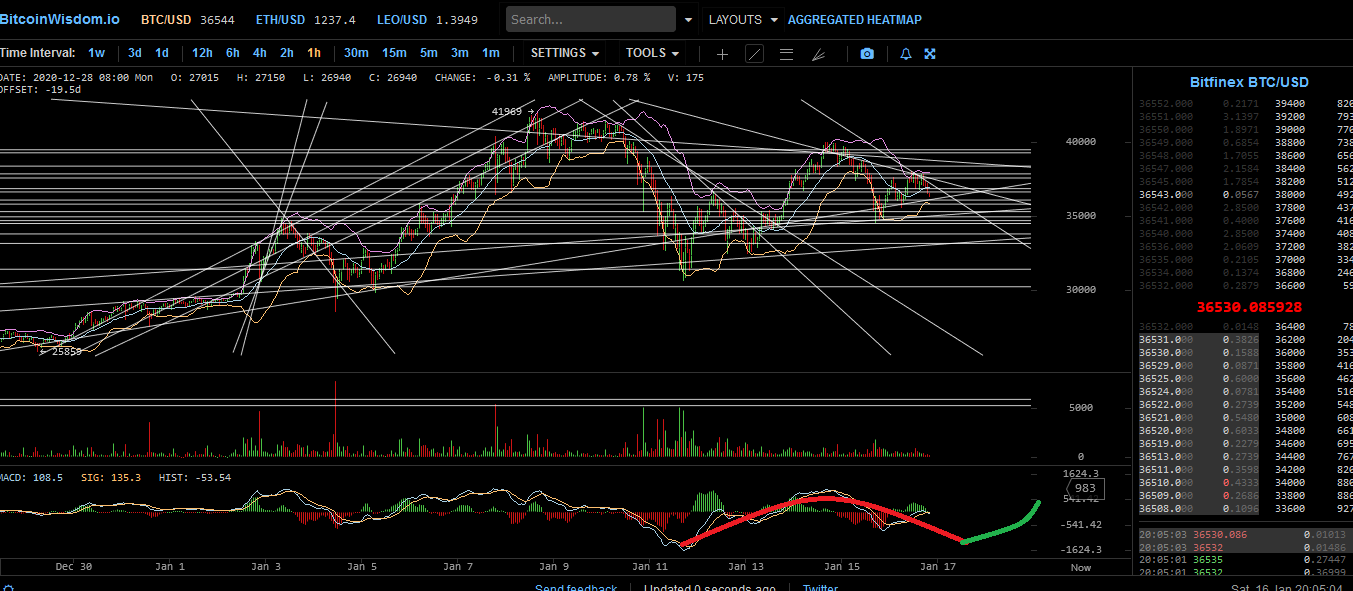Click the 40000 price axis label

pyautogui.click(x=1080, y=142)
